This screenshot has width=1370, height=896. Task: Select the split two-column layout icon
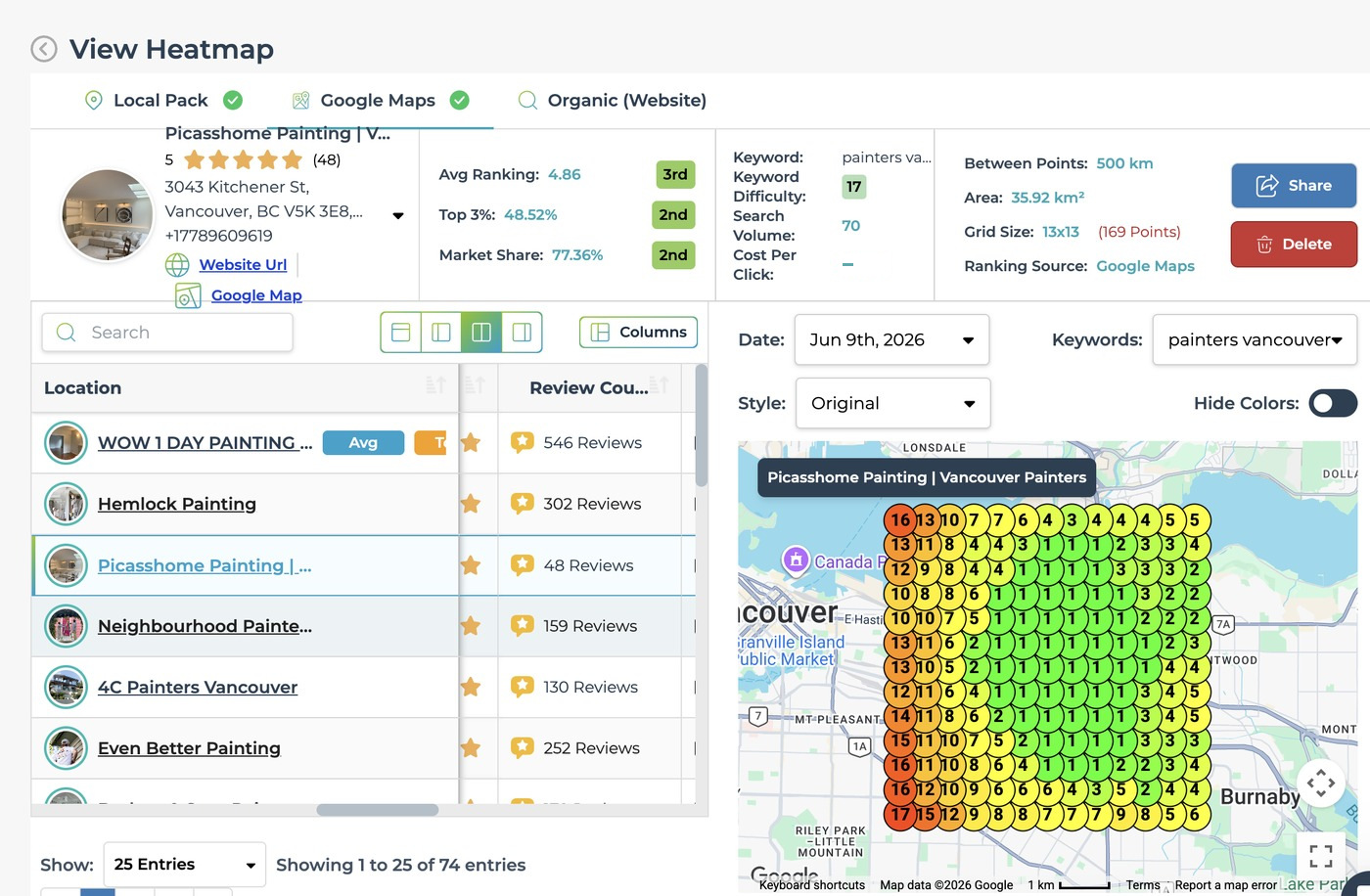click(x=481, y=333)
